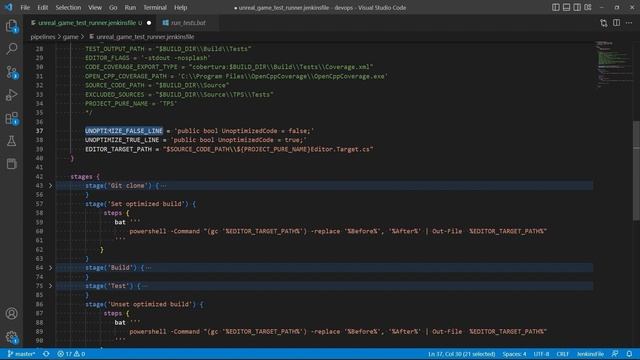Open the Run and Debug view
The image size is (640, 360).
tap(11, 95)
